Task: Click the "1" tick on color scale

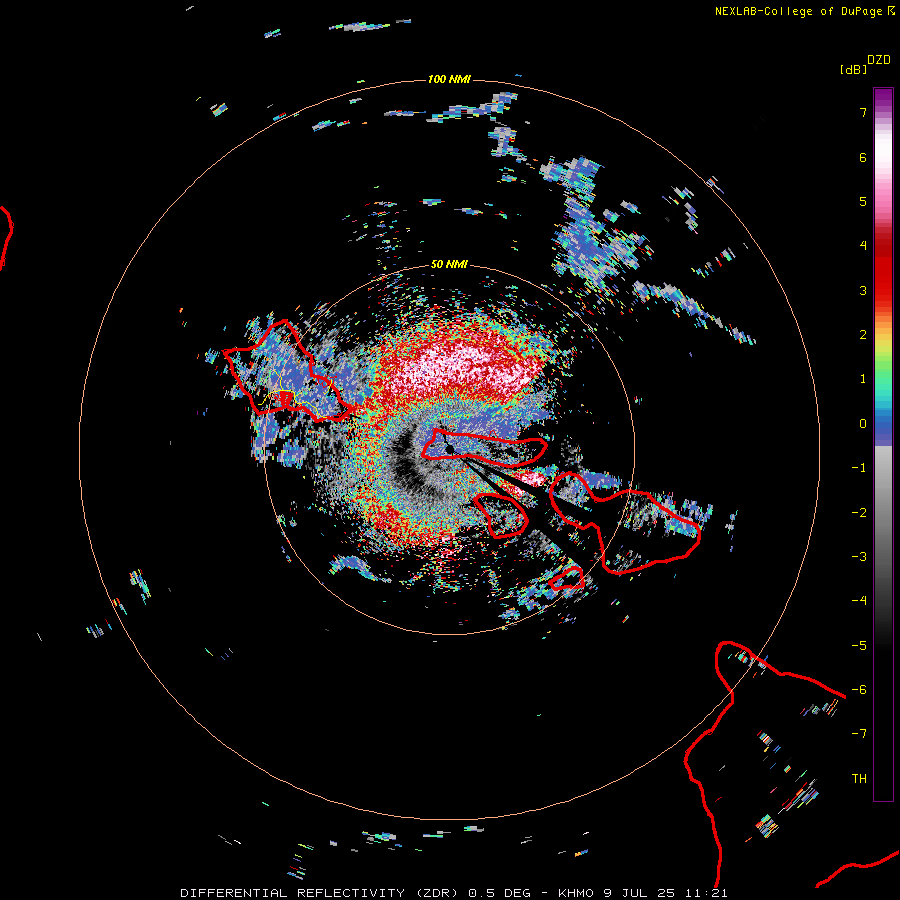Action: (x=863, y=379)
